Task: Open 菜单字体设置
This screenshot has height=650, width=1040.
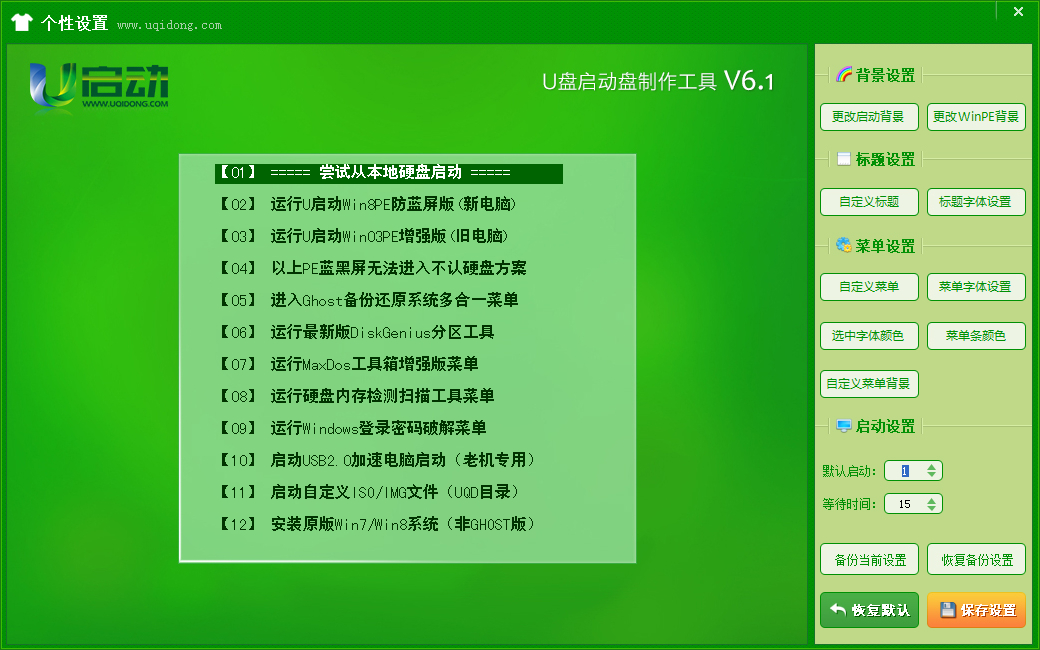Action: [x=976, y=287]
